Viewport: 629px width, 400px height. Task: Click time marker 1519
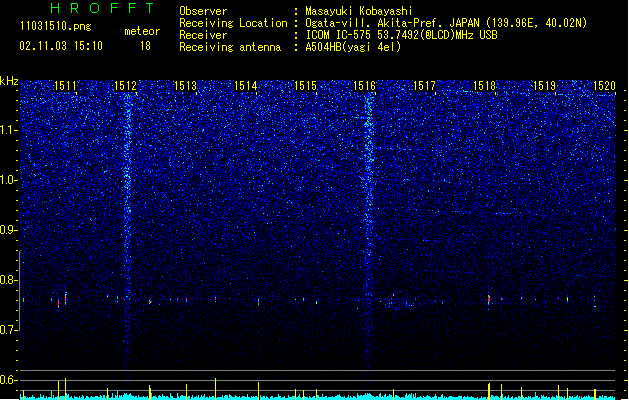coord(544,86)
